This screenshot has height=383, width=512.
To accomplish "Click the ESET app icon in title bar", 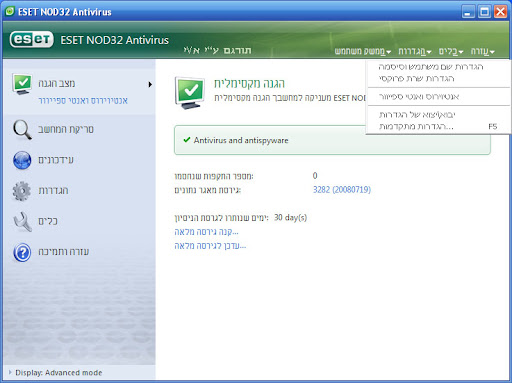I will tap(10, 11).
